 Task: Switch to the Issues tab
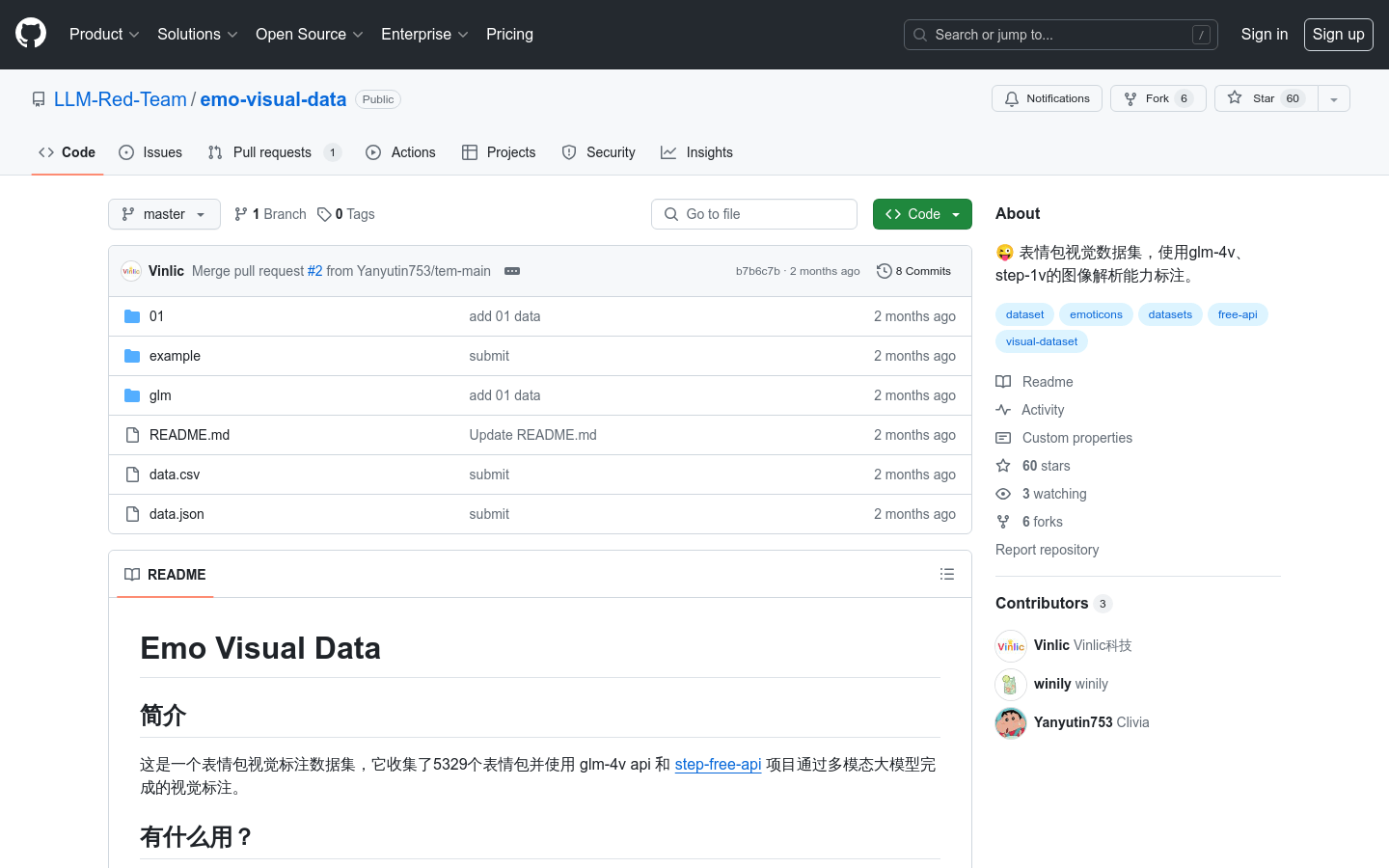[150, 152]
